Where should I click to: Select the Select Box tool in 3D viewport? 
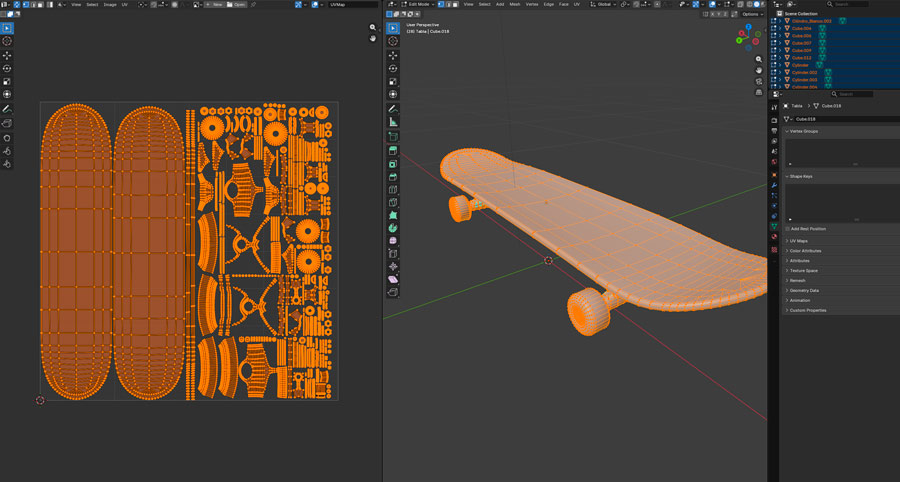393,28
